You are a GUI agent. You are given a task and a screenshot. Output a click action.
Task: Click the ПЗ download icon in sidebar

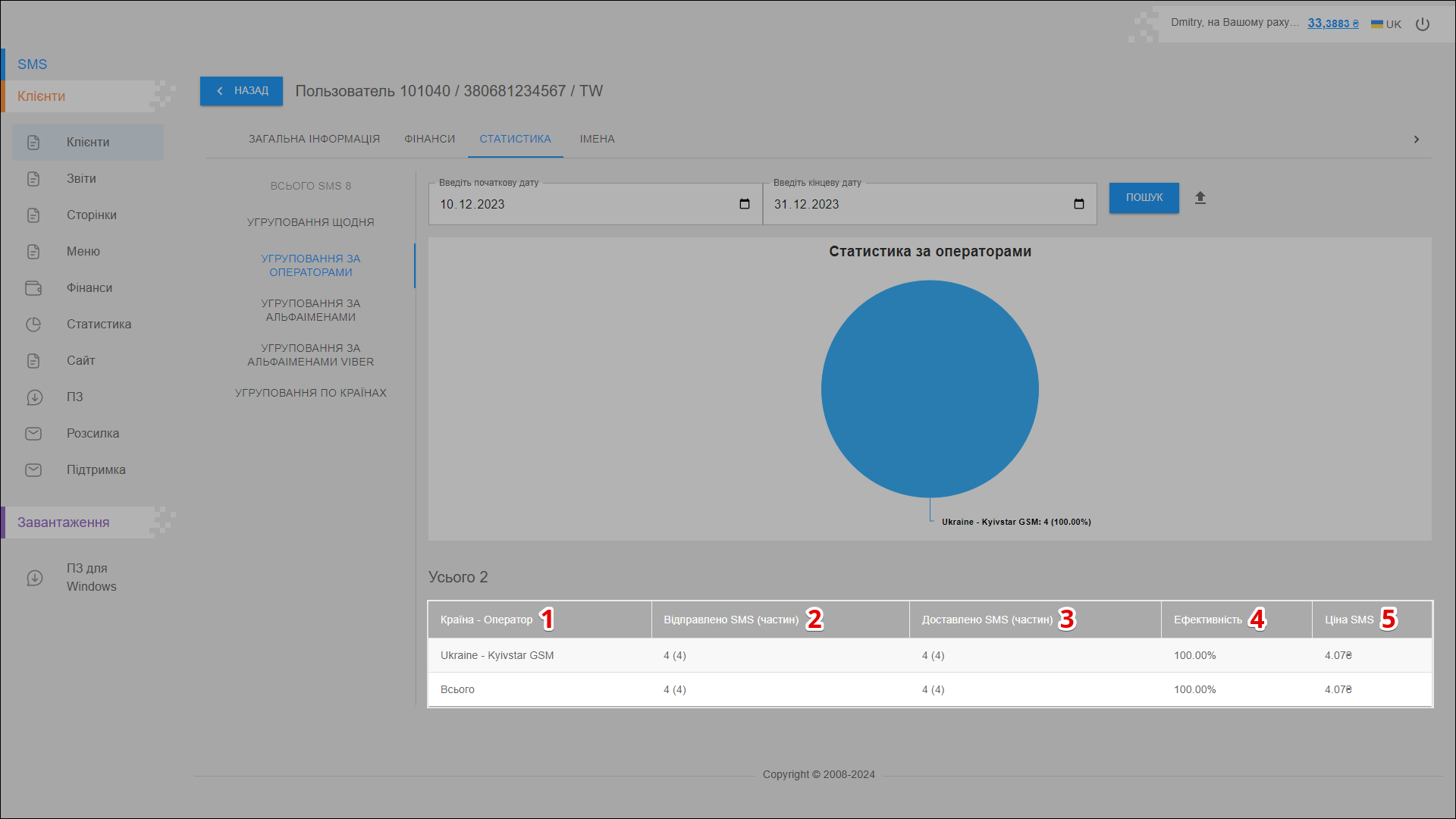(x=33, y=397)
